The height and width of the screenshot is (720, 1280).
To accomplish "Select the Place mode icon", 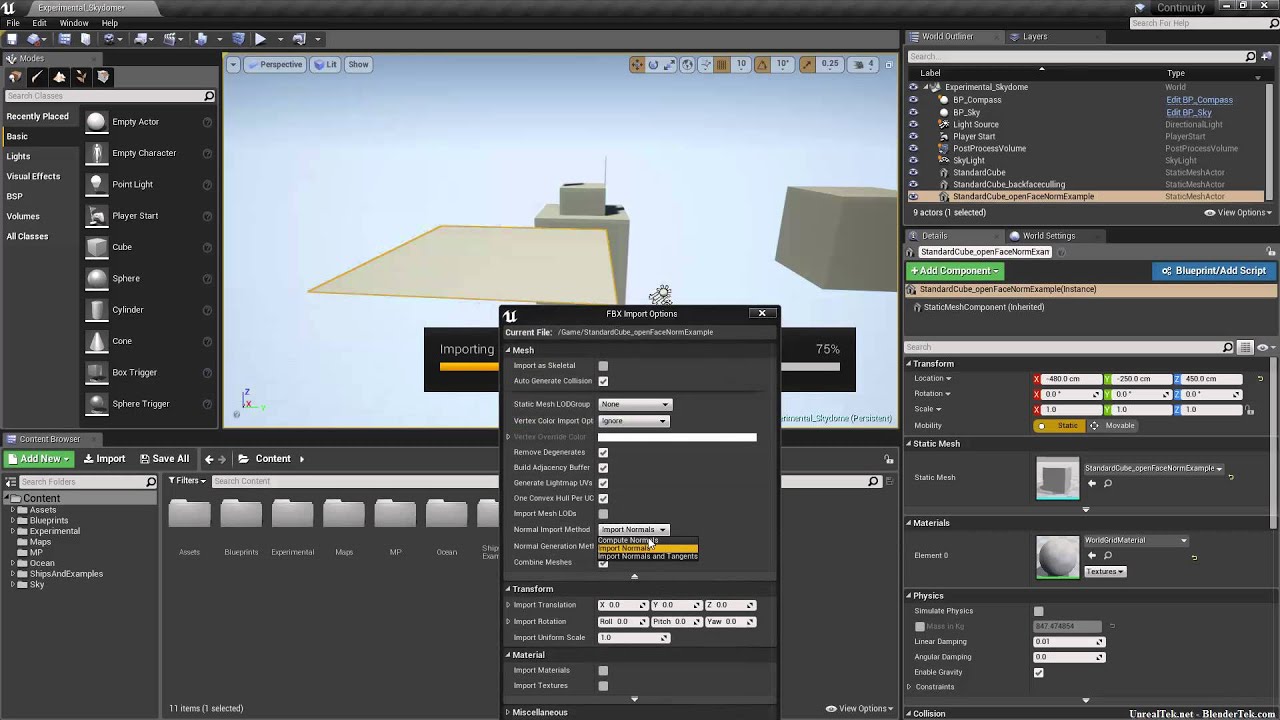I will [14, 77].
